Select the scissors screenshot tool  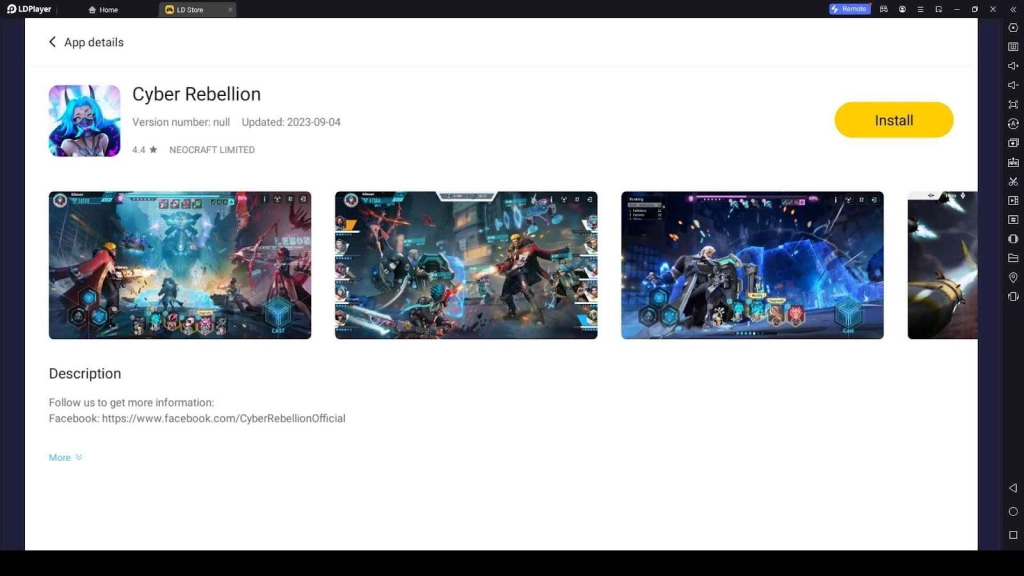[x=1013, y=182]
